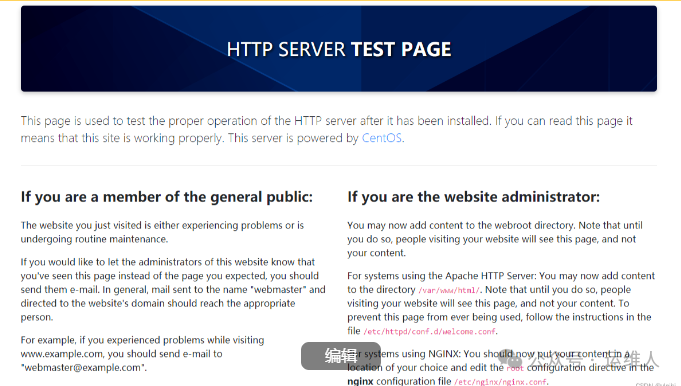This screenshot has width=681, height=386.
Task: Click the webmaster@example.com text
Action: click(x=83, y=367)
